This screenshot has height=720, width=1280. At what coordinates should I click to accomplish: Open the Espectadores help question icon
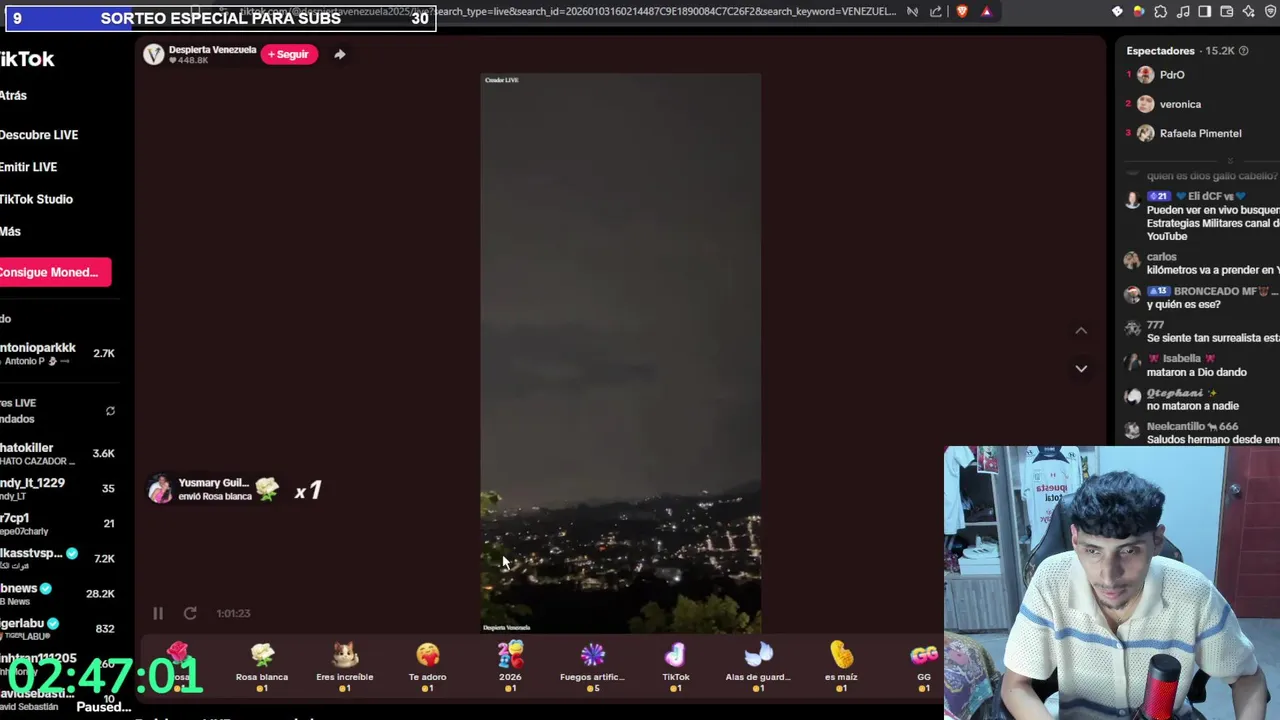[x=1245, y=50]
